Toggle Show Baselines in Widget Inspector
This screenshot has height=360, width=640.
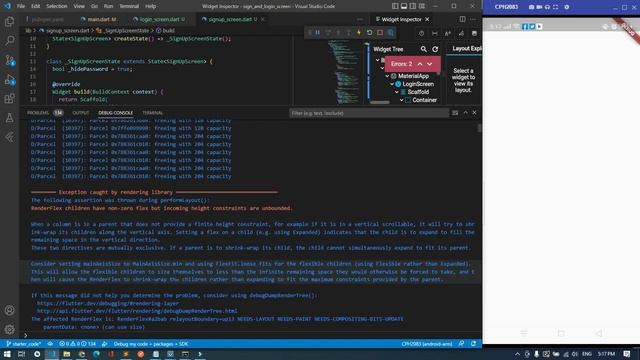(448, 33)
